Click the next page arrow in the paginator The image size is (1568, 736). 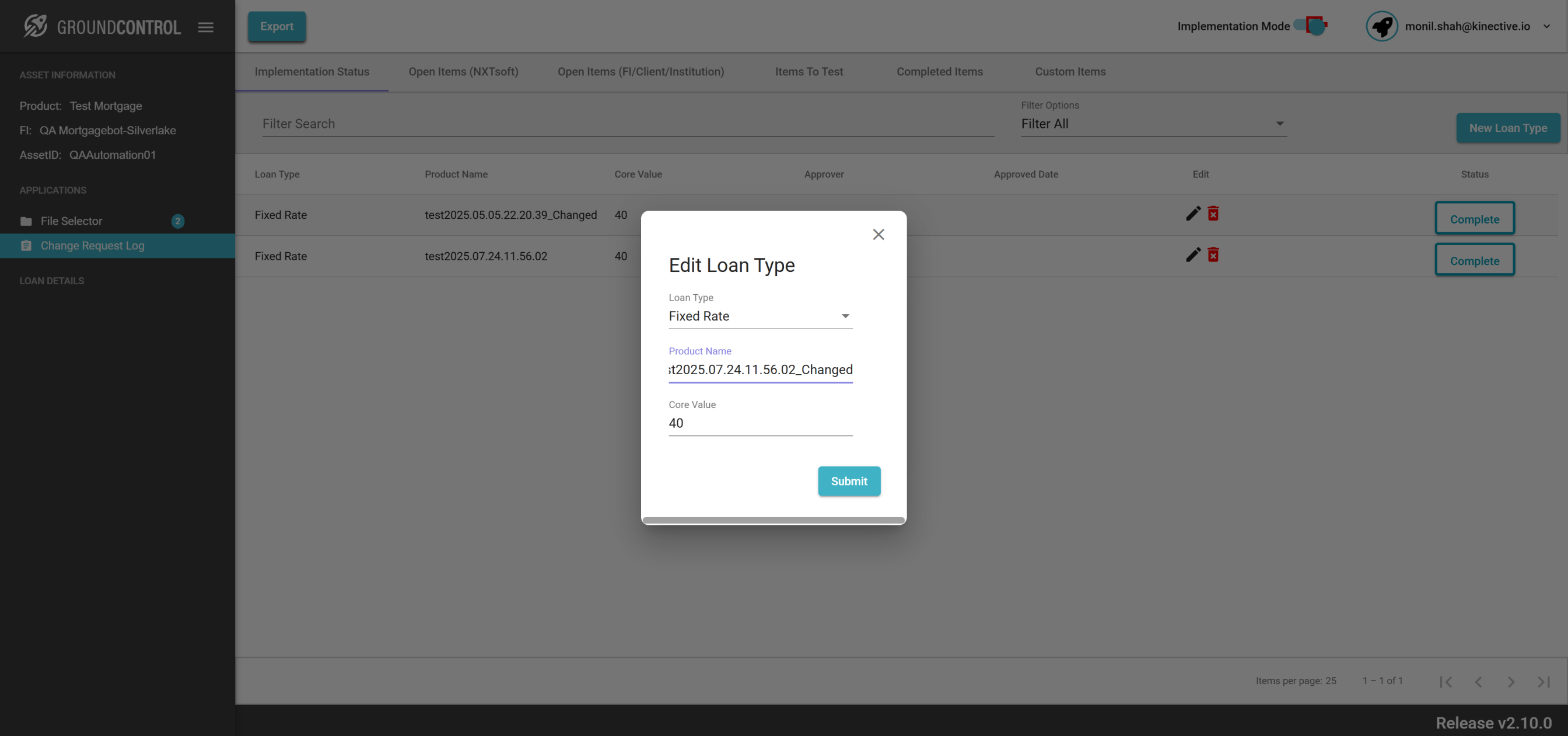[1510, 681]
